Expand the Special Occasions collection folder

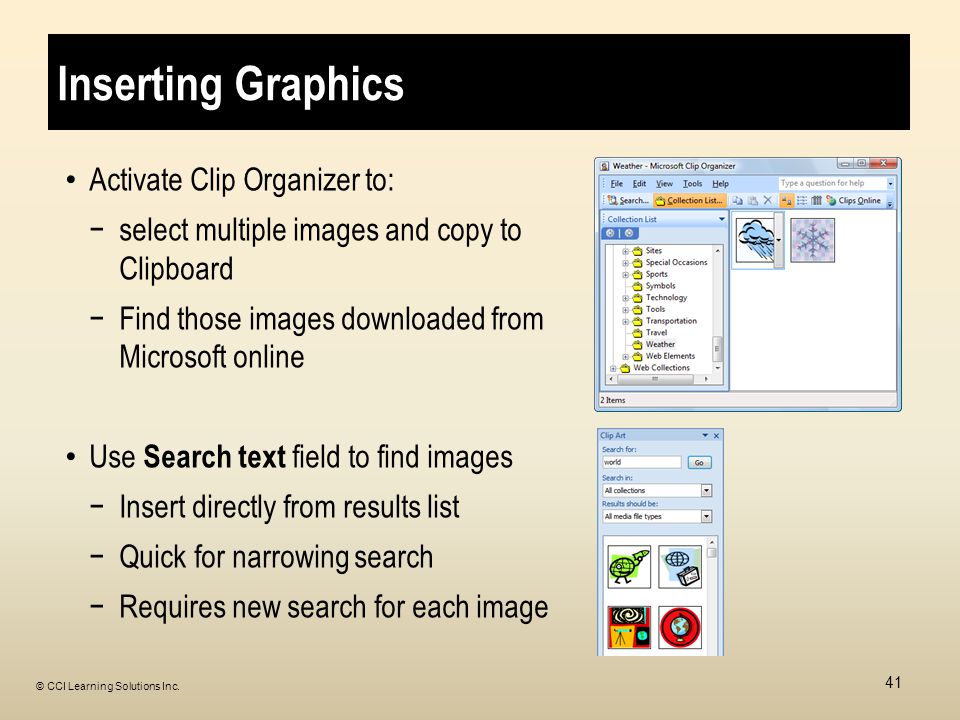[x=626, y=263]
